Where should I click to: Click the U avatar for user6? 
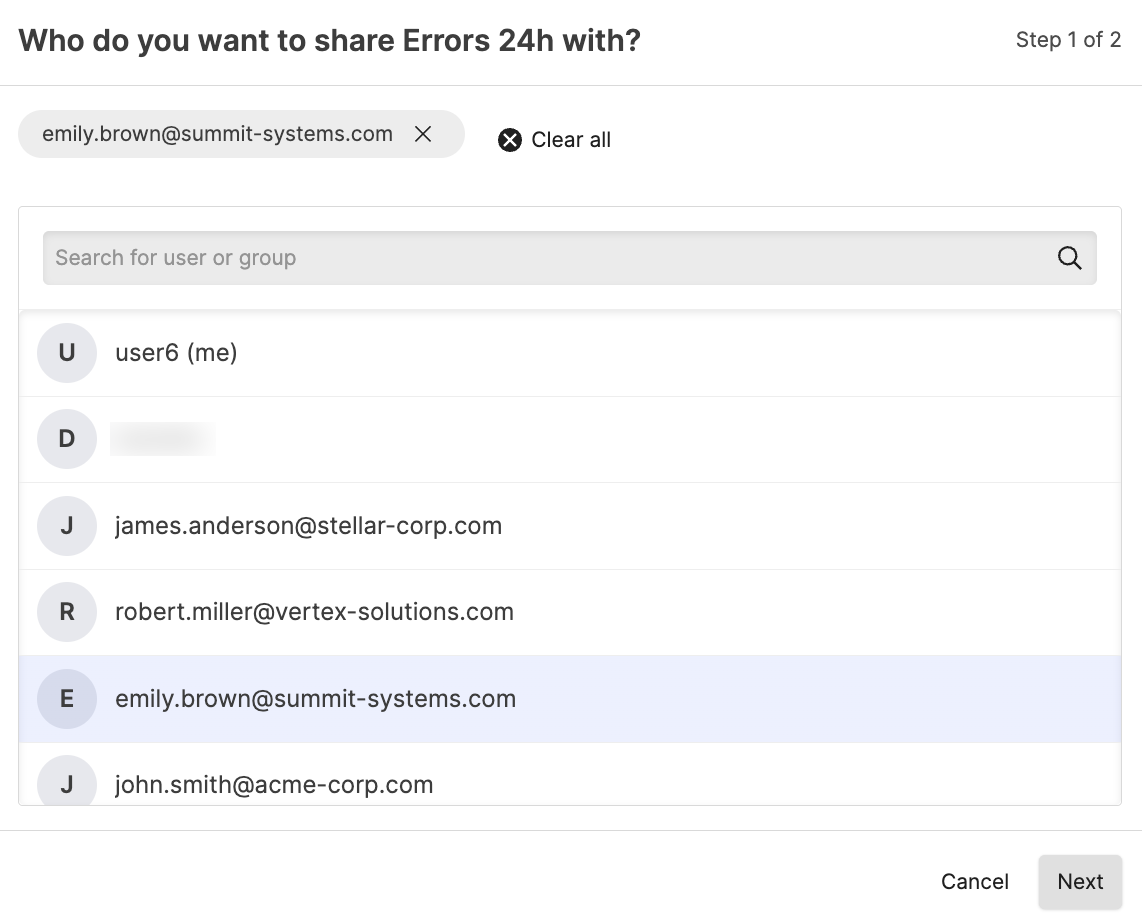pos(67,353)
